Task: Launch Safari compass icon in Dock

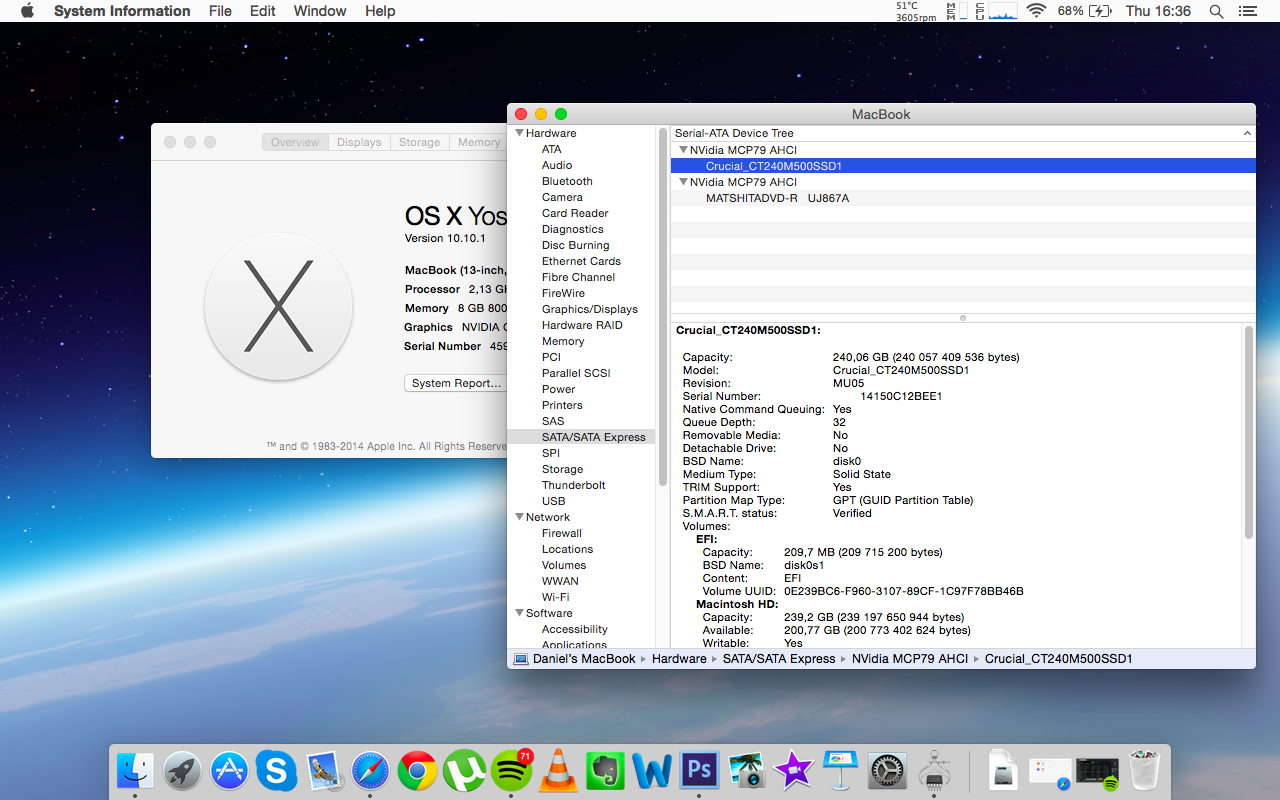Action: pyautogui.click(x=370, y=770)
